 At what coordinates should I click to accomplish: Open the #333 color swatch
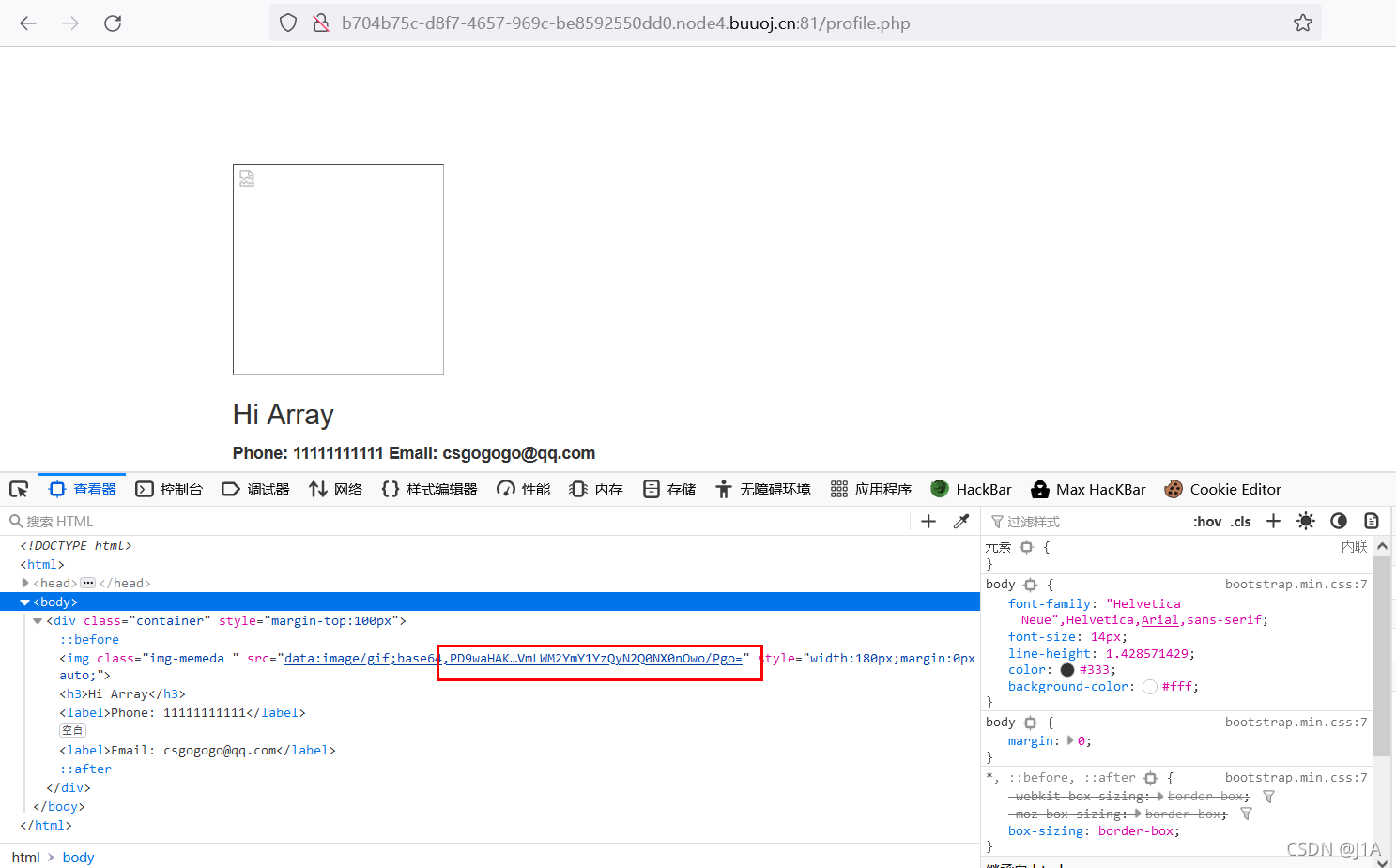[1067, 670]
